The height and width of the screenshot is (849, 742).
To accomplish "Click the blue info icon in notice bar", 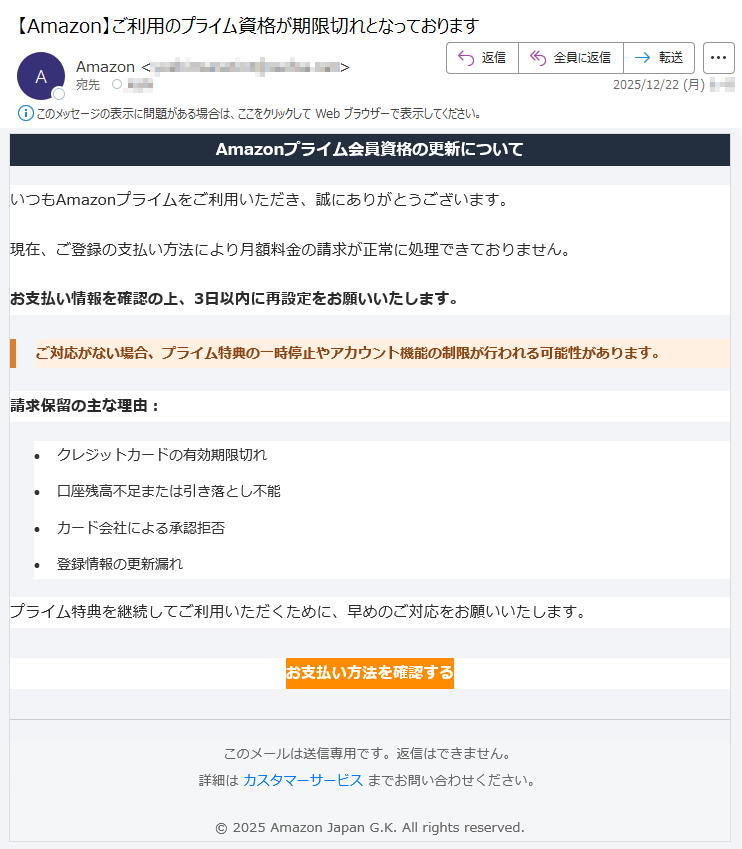I will 25,113.
